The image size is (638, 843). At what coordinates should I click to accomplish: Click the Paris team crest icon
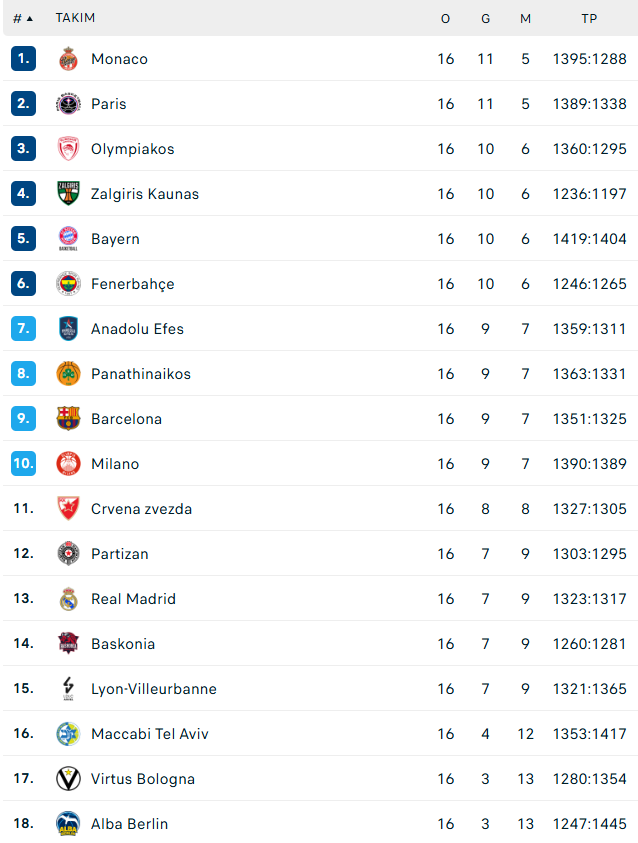(x=68, y=104)
